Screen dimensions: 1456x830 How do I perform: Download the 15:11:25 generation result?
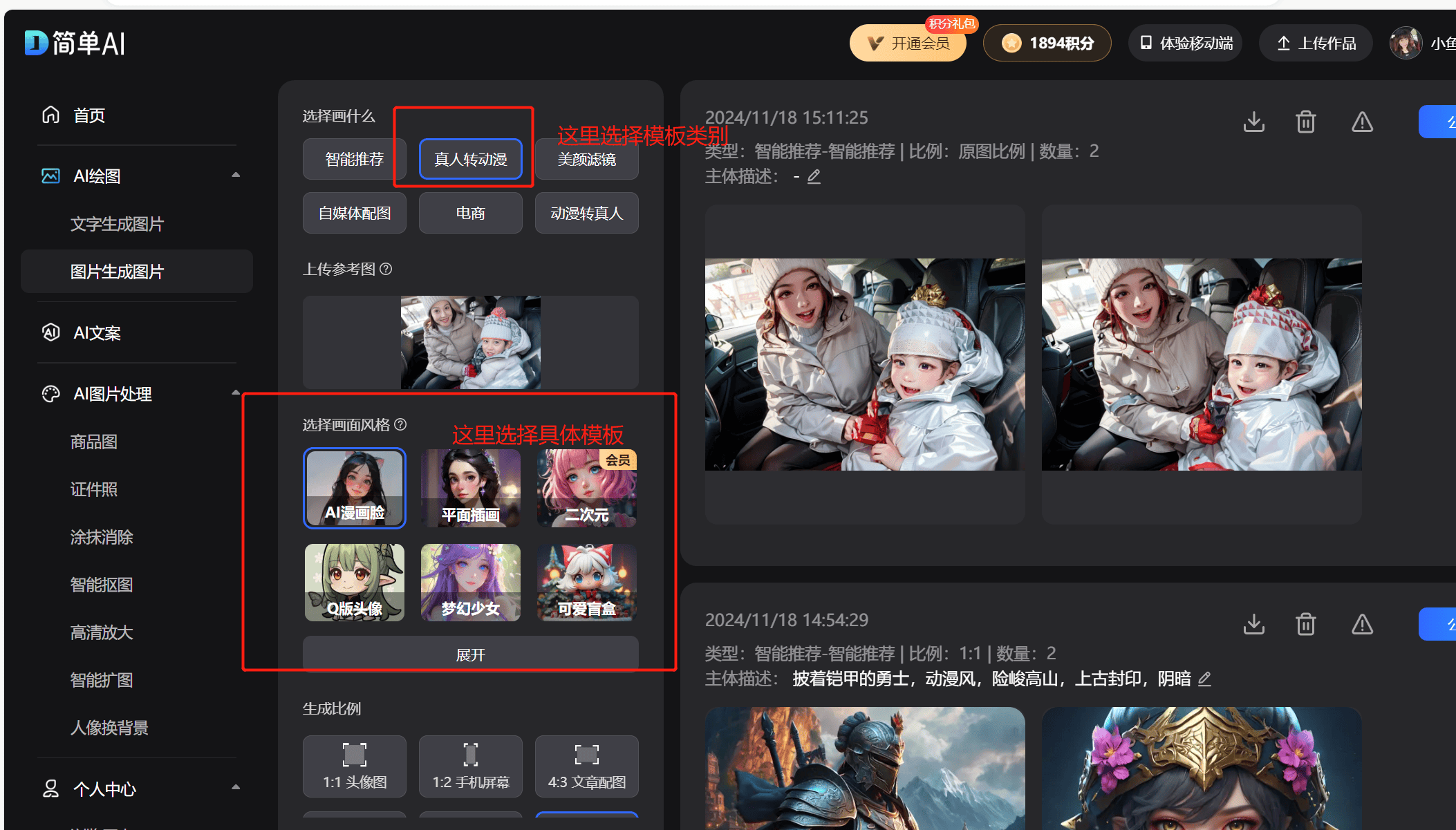click(1254, 122)
